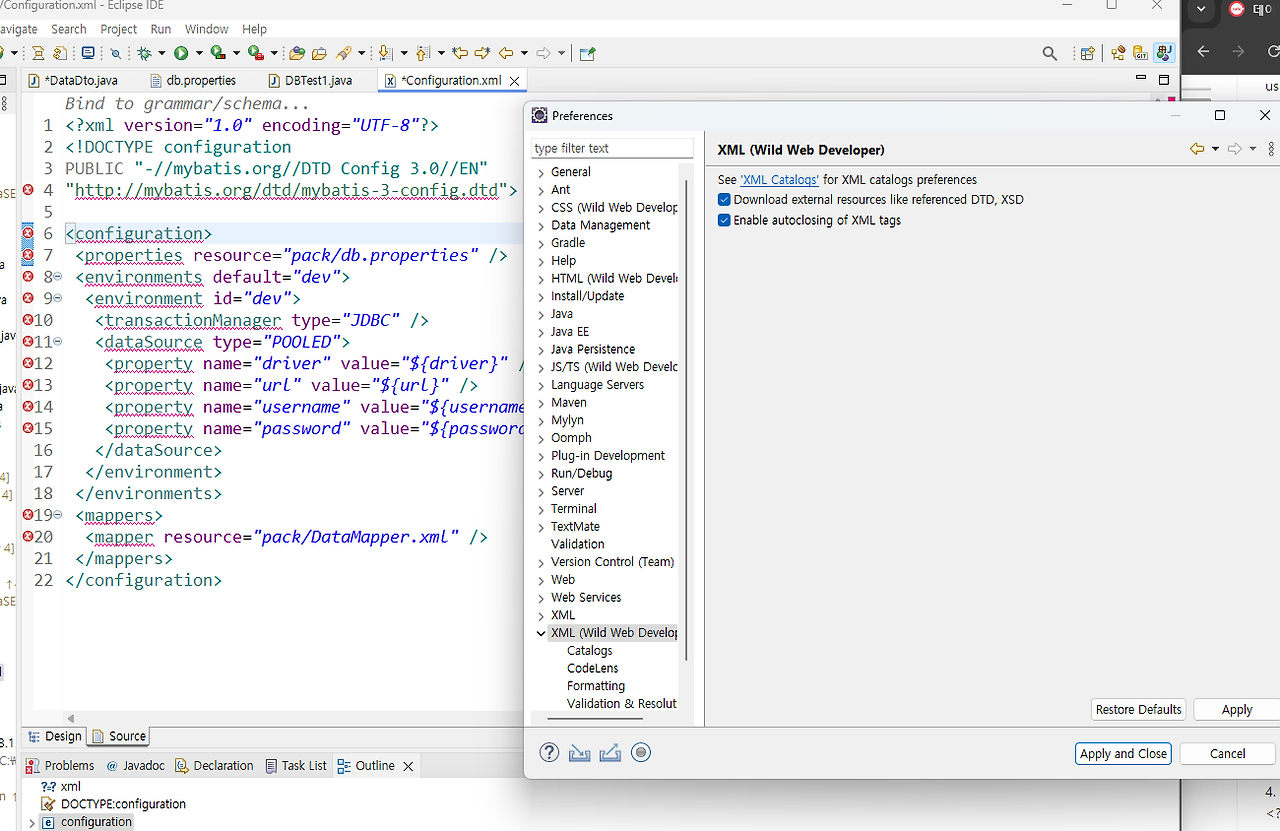
Task: Open the Problems view tab
Action: [60, 766]
